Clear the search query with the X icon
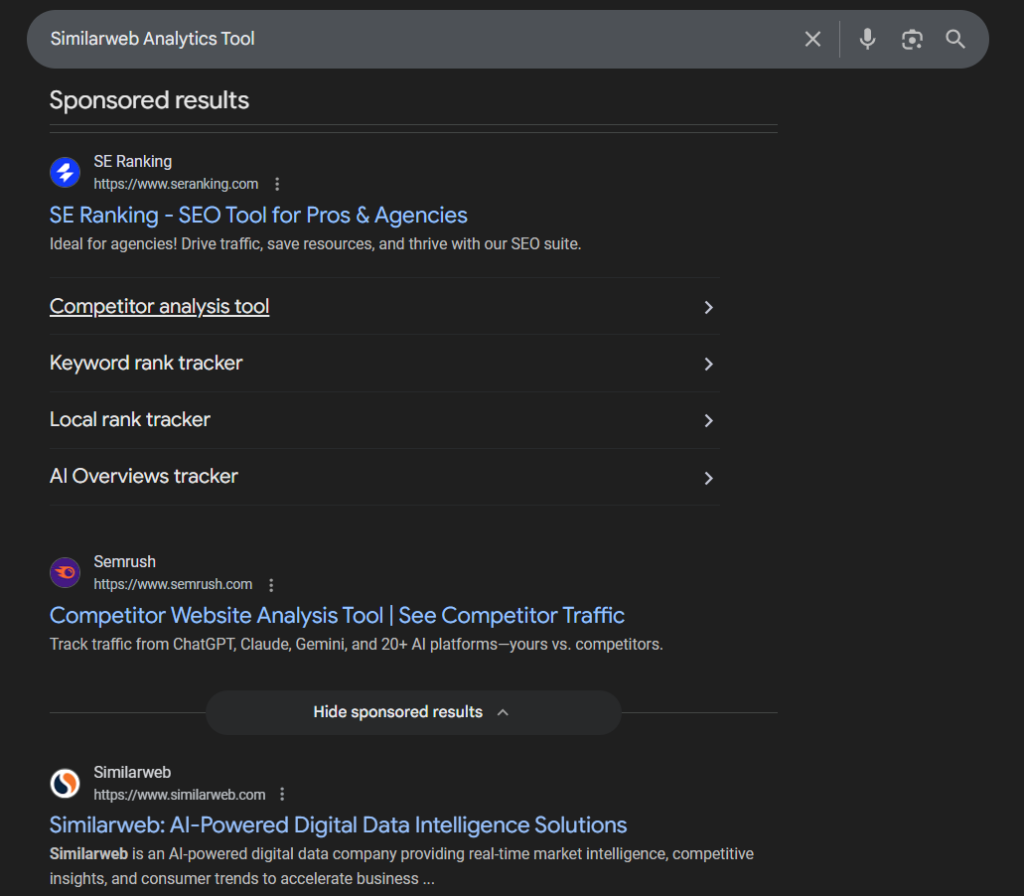 click(812, 39)
